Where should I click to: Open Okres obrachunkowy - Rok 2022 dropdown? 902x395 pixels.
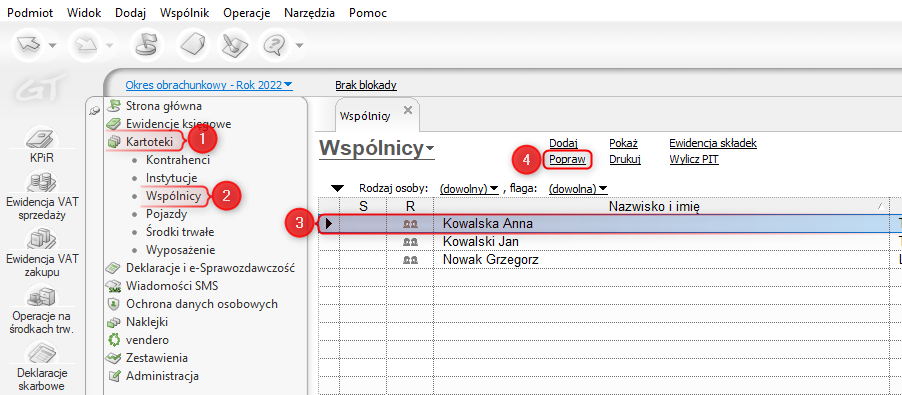tap(209, 85)
